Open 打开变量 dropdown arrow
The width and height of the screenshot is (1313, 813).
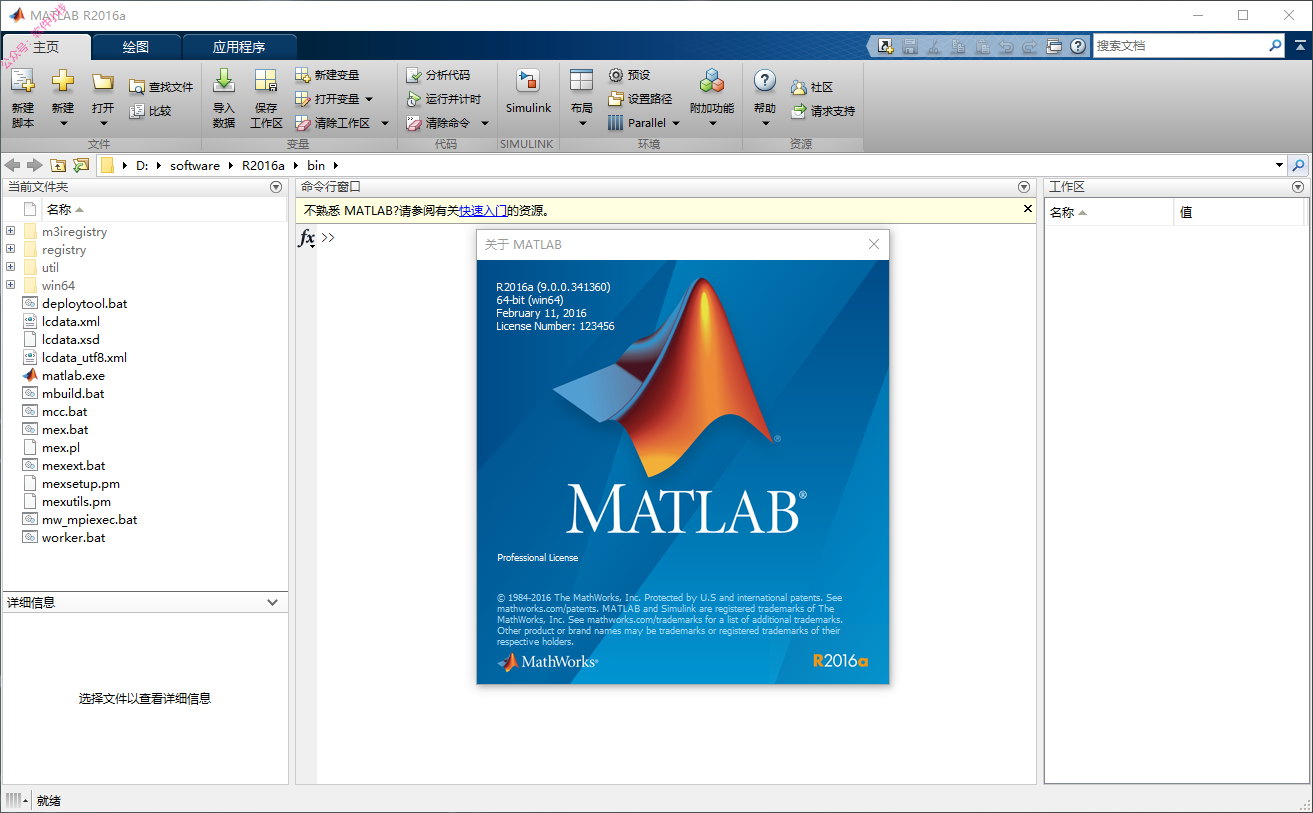point(369,99)
